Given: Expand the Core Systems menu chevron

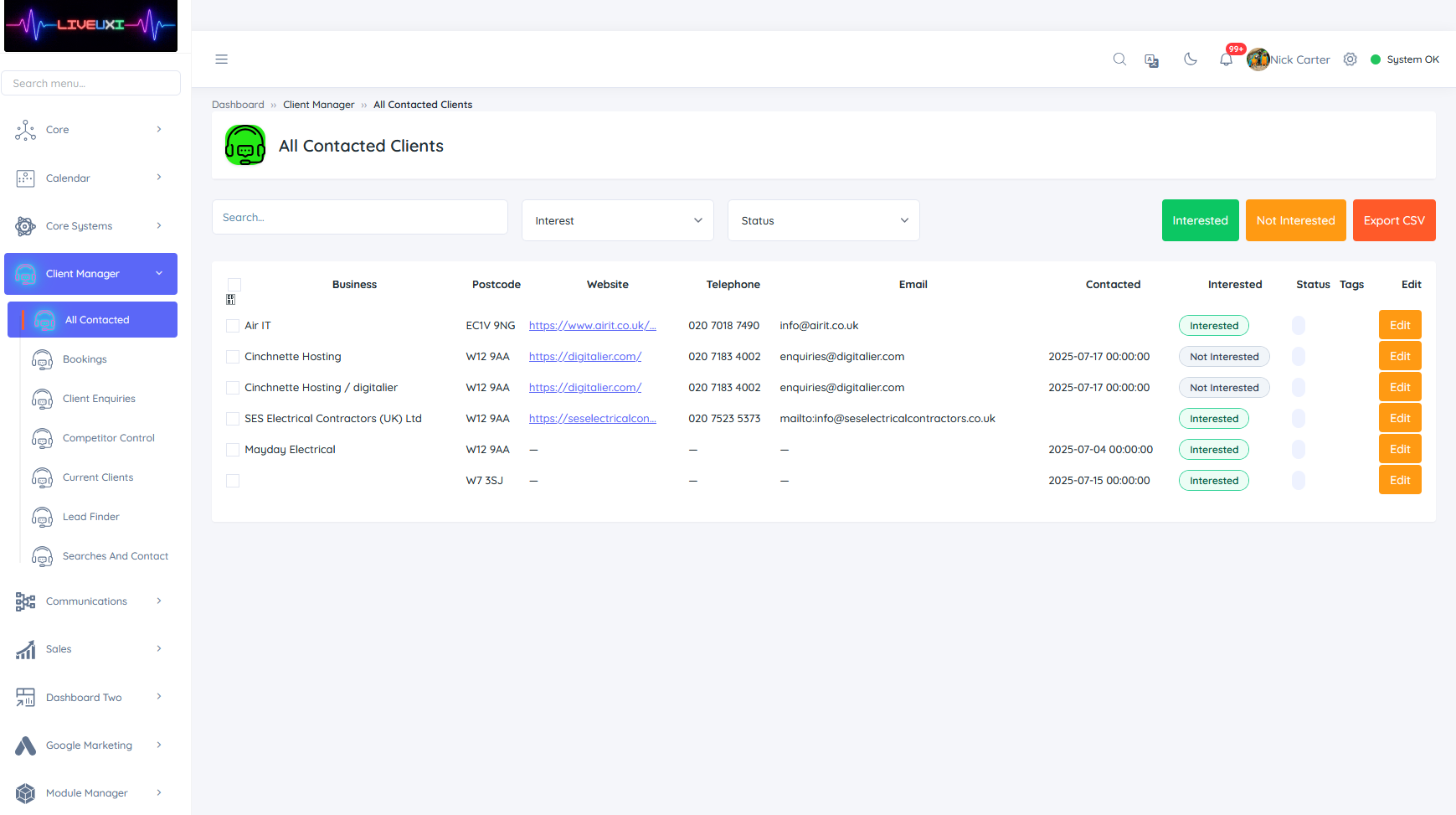Looking at the screenshot, I should pyautogui.click(x=159, y=225).
